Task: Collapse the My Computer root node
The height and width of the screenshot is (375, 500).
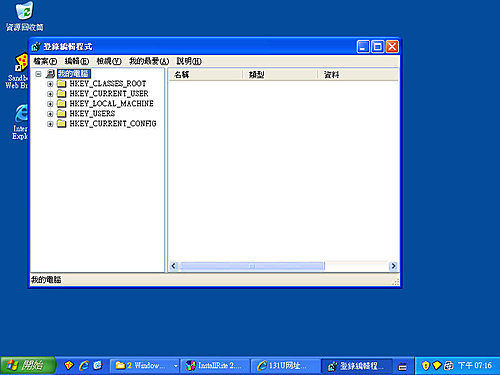Action: coord(38,74)
